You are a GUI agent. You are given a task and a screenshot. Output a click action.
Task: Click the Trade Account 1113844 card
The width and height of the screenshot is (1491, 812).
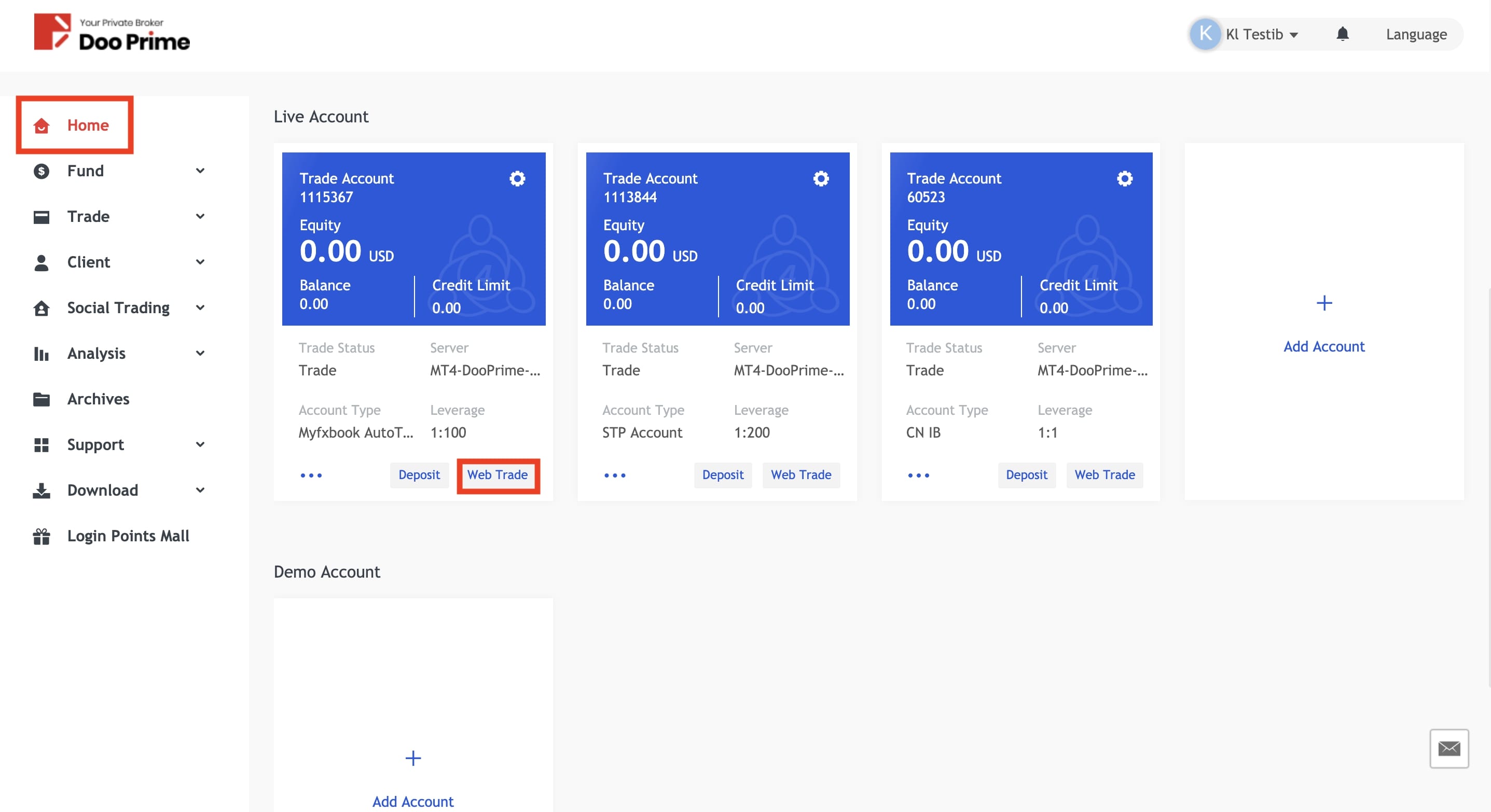click(x=717, y=239)
